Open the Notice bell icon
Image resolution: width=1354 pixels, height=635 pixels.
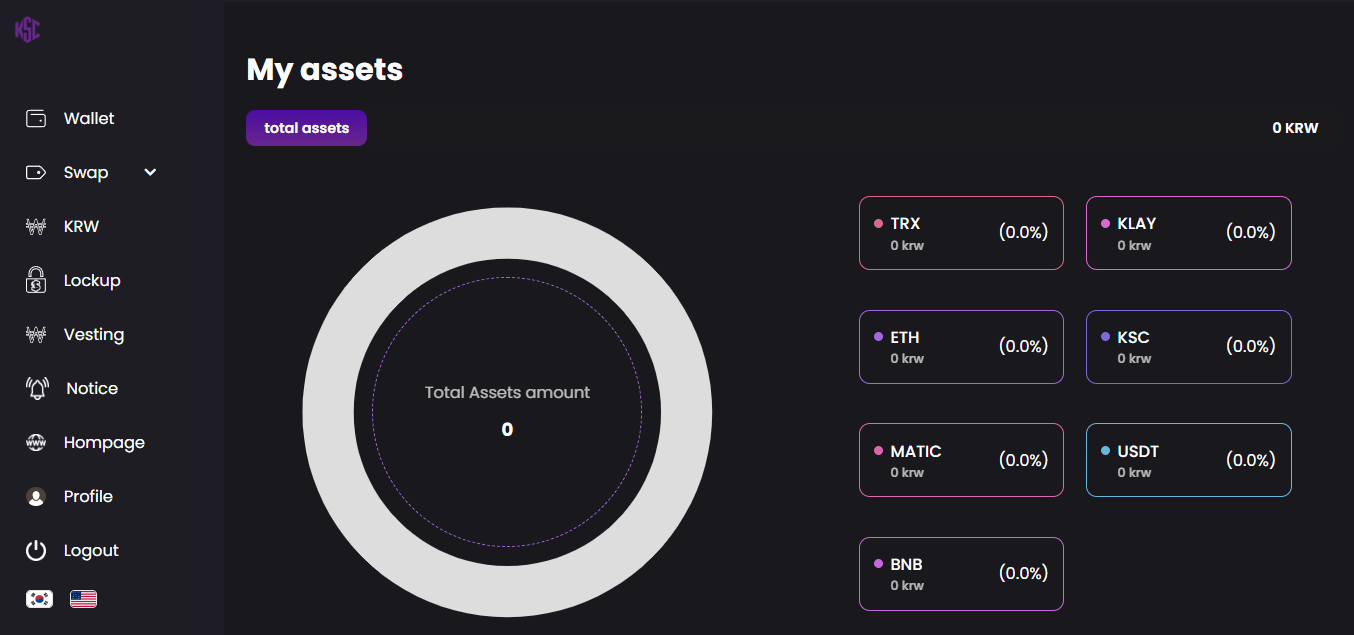pos(37,388)
